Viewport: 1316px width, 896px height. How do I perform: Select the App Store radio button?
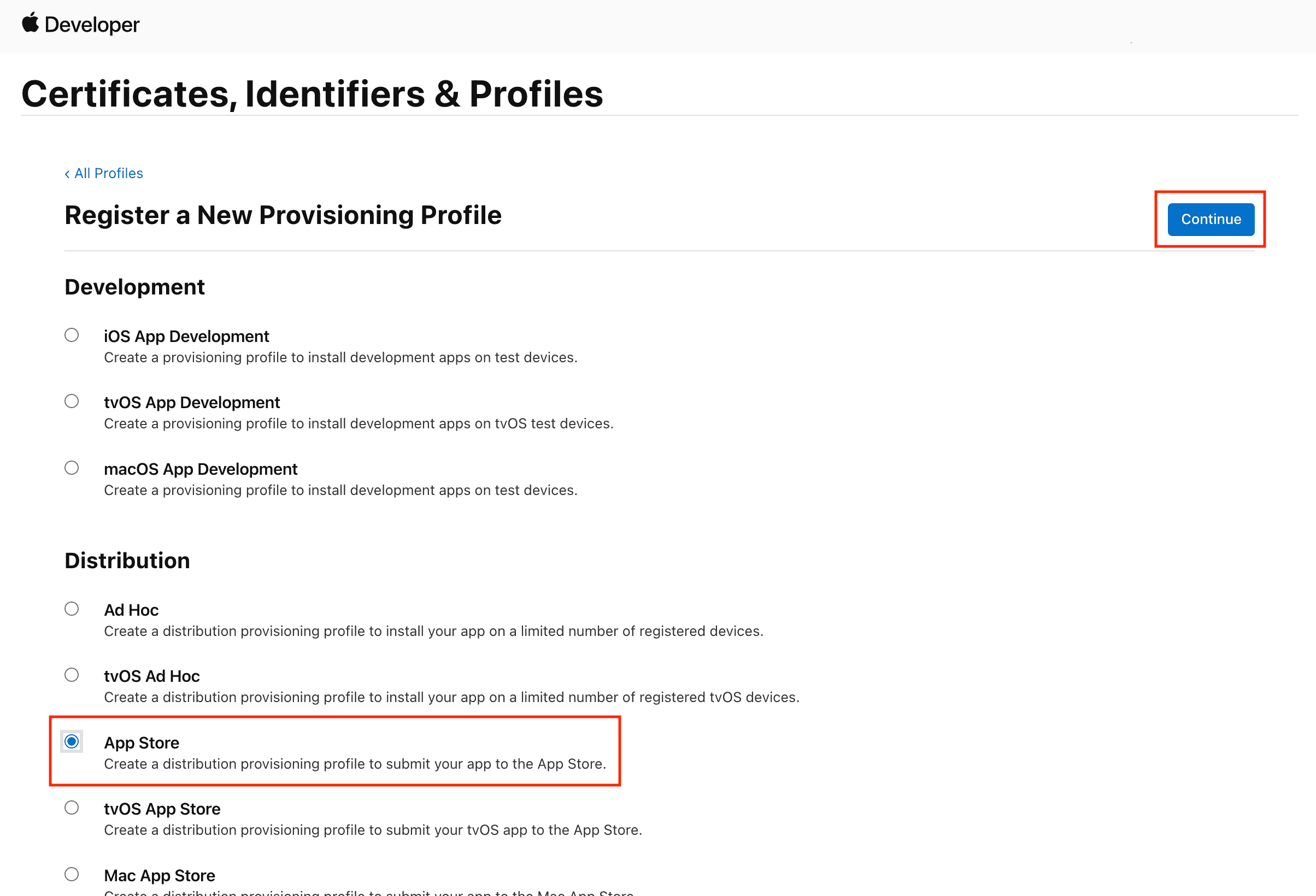(x=72, y=741)
